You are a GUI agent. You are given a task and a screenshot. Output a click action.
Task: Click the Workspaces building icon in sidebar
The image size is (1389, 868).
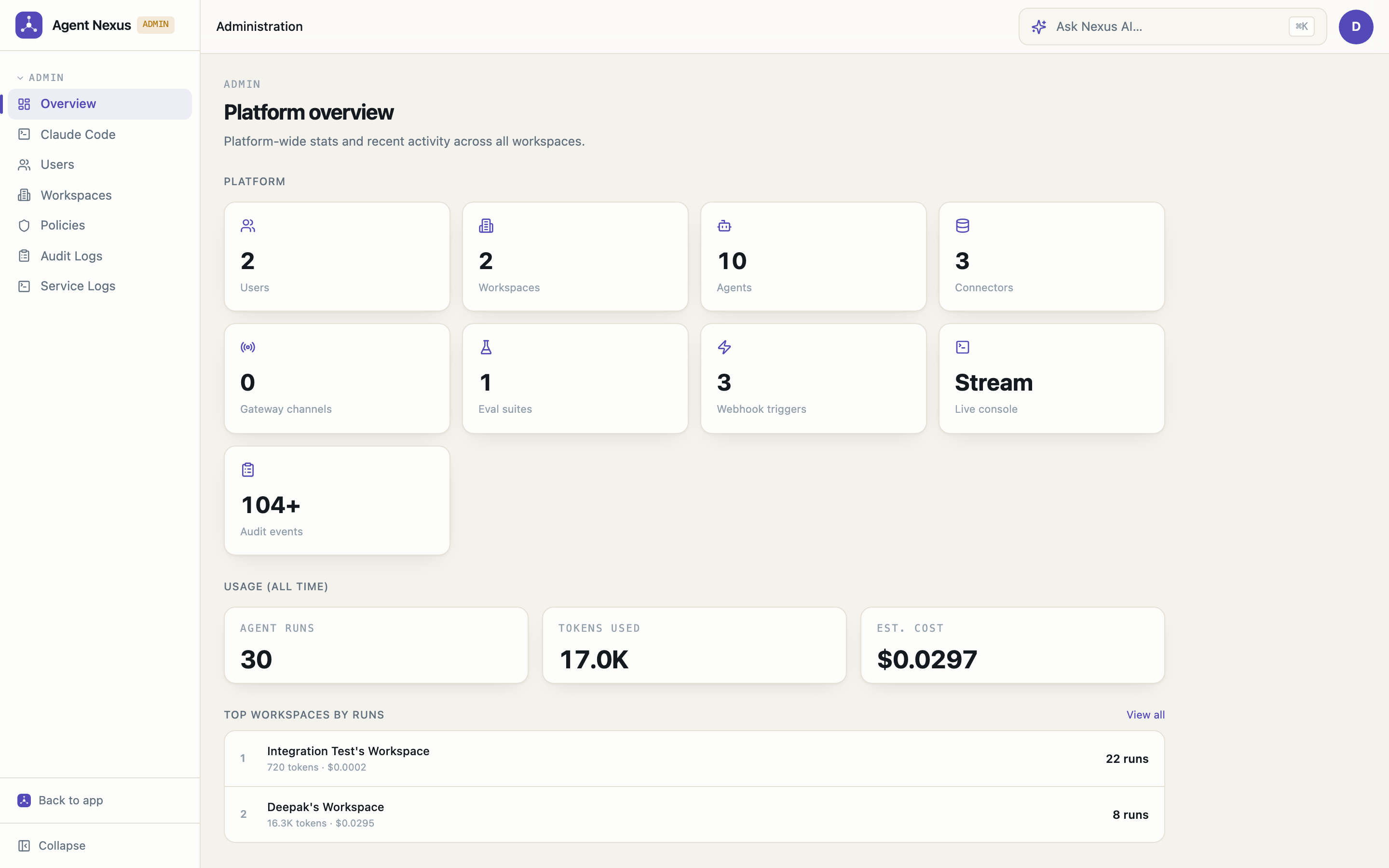[24, 195]
